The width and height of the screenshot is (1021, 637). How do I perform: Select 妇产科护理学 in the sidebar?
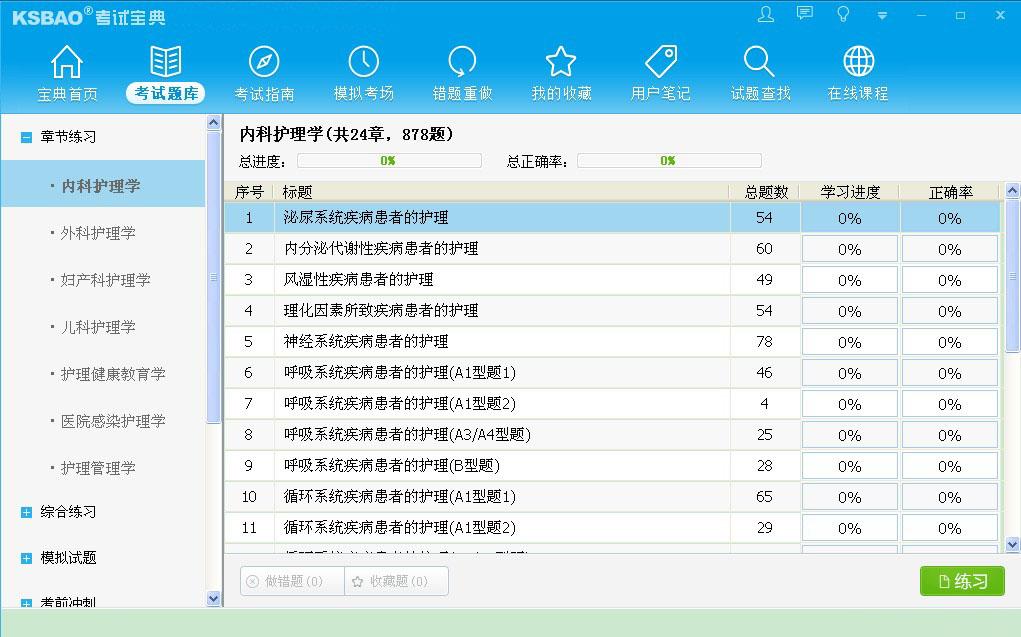pyautogui.click(x=105, y=279)
